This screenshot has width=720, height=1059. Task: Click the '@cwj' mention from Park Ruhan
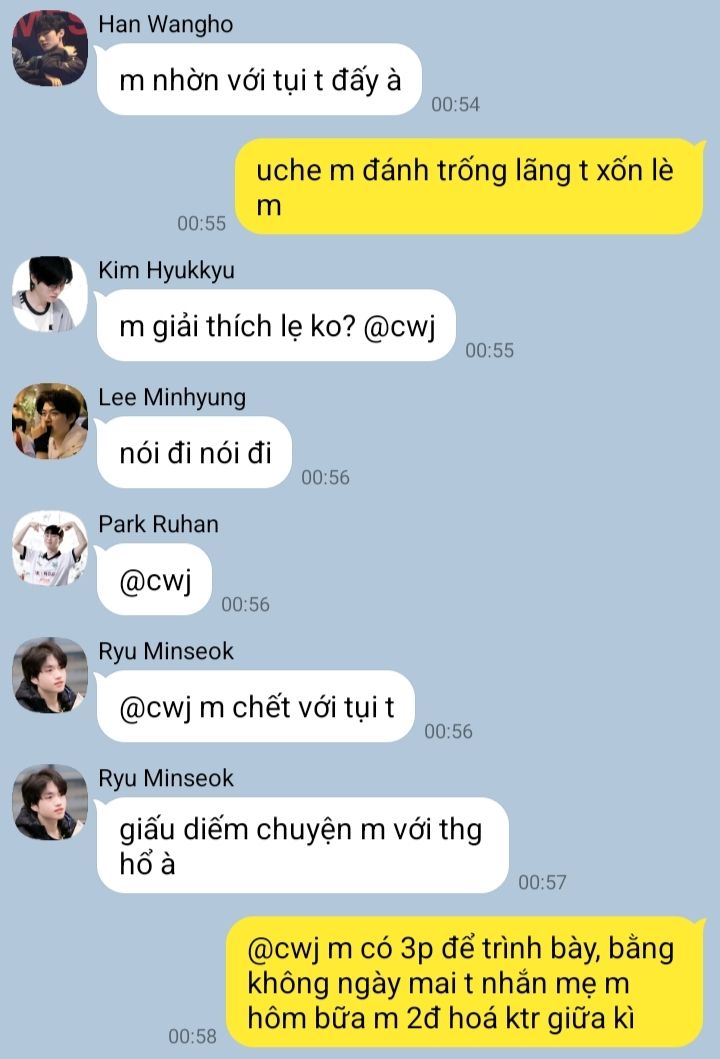155,579
